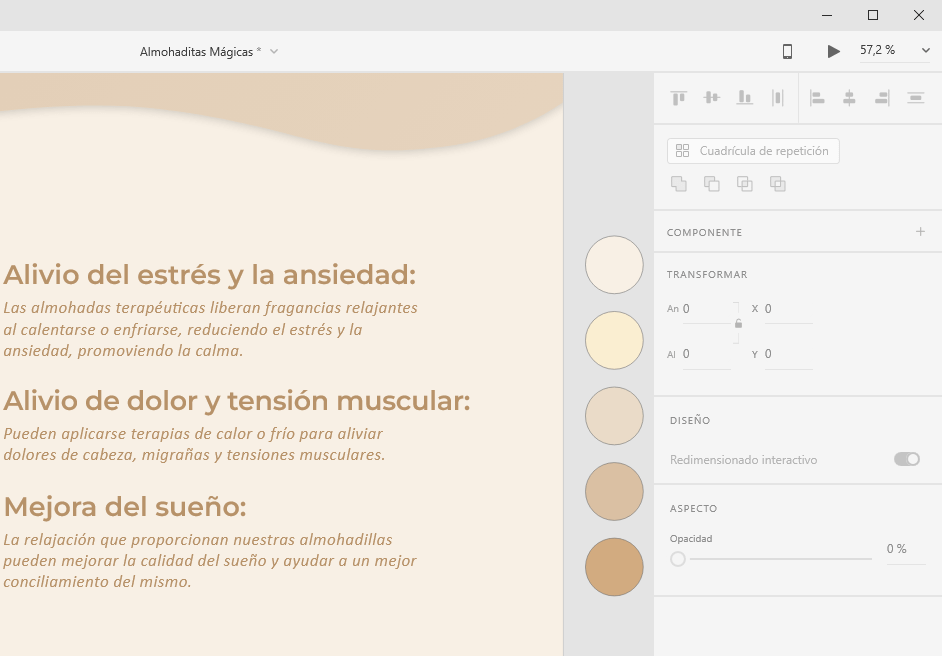This screenshot has width=942, height=656.
Task: Click the Align Top icon
Action: tap(679, 98)
